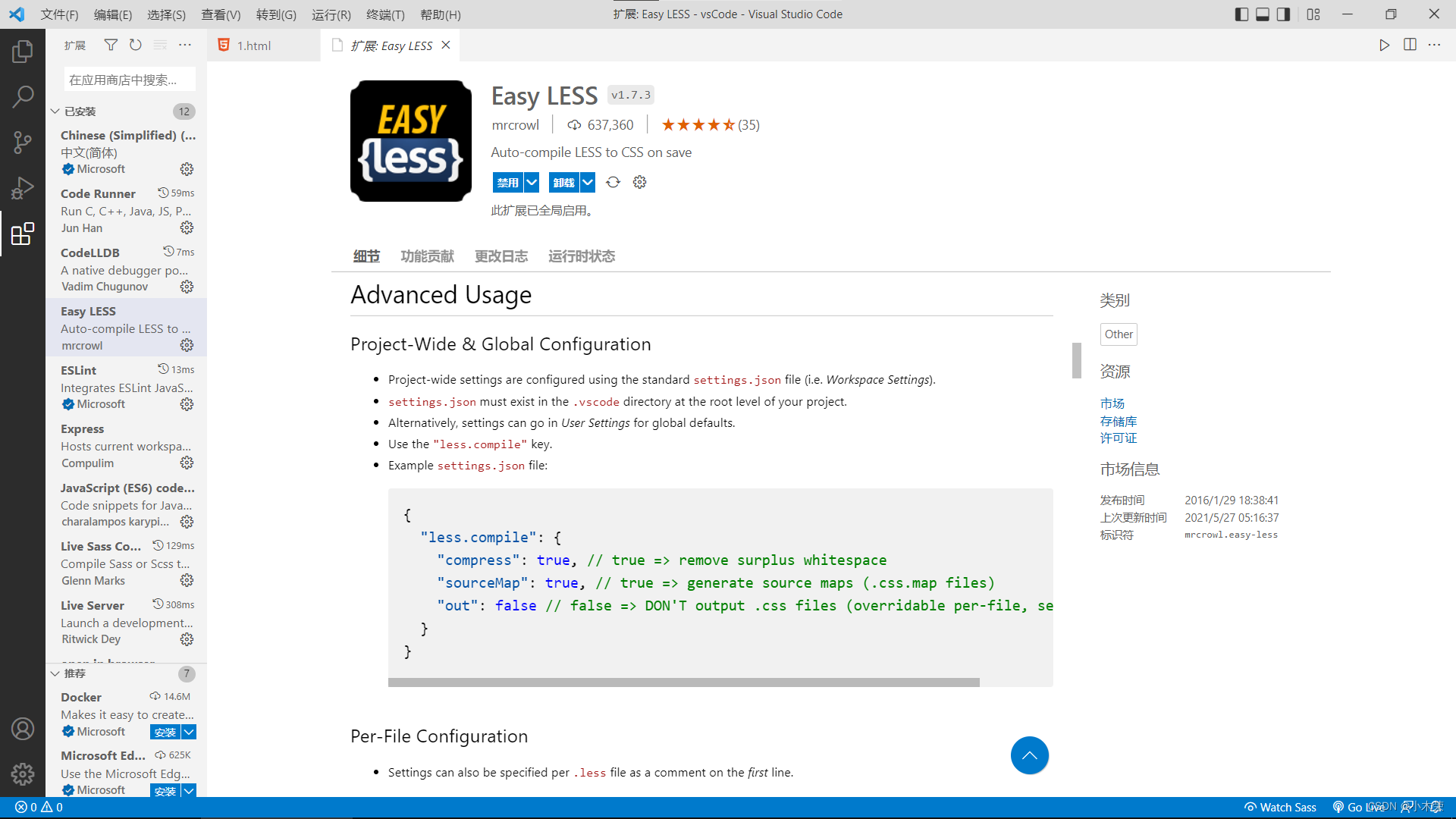The image size is (1456, 819).
Task: Clear extensions search results icon
Action: coord(160,45)
